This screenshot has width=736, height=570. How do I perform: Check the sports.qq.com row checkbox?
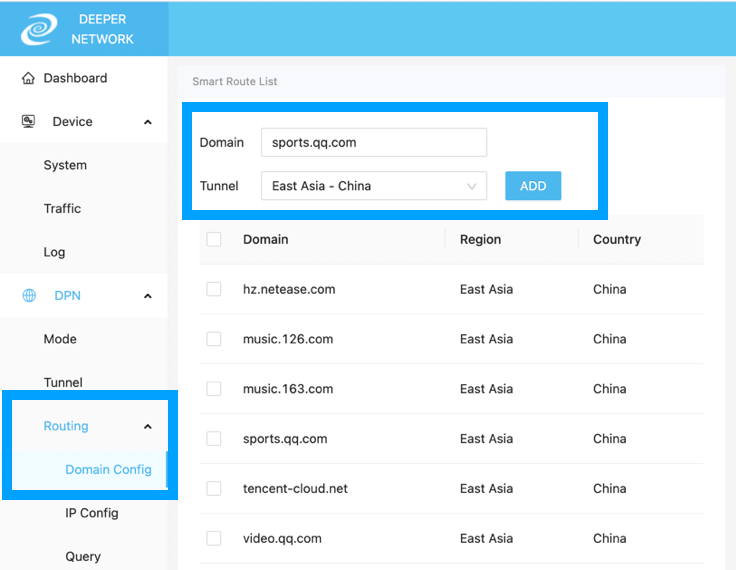(x=214, y=438)
